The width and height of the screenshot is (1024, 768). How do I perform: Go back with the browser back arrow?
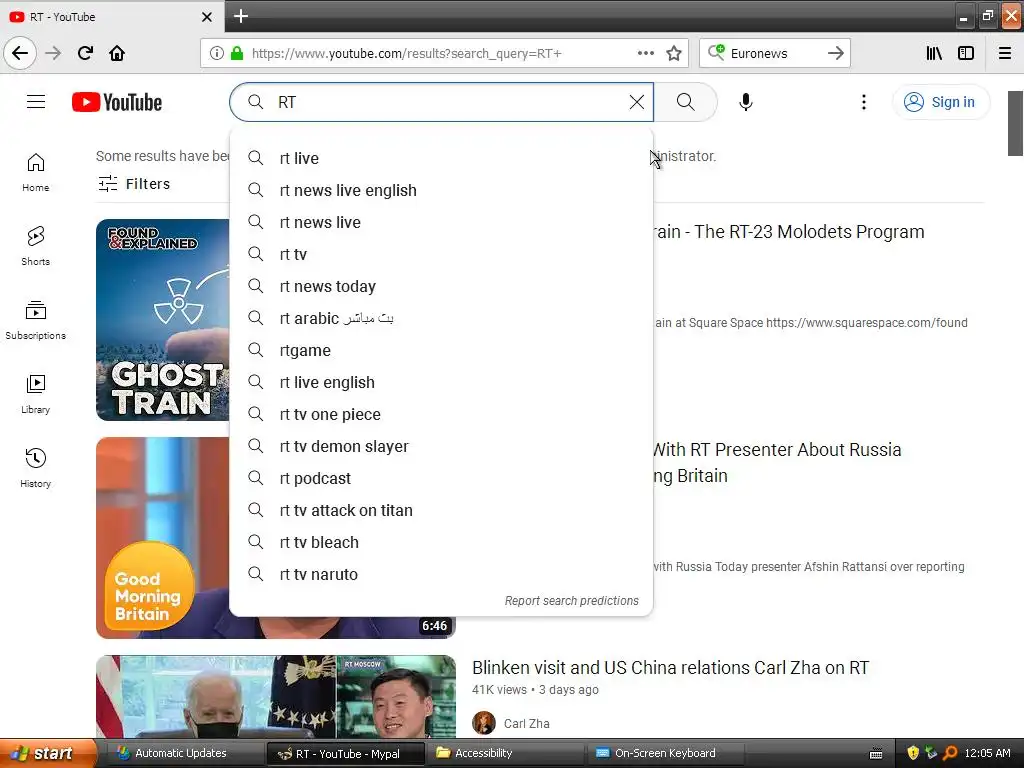(20, 53)
